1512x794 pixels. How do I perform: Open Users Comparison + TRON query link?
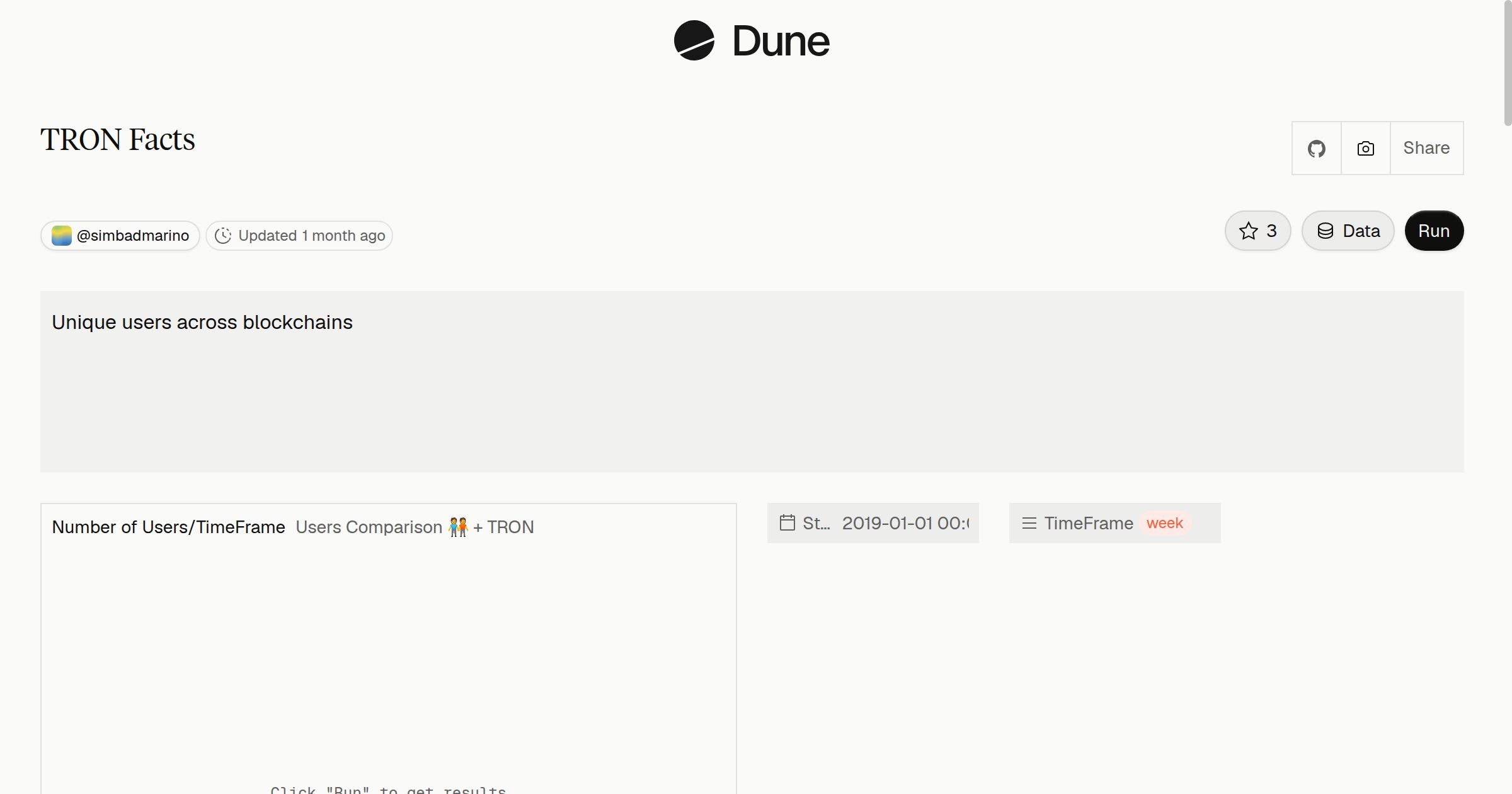415,527
